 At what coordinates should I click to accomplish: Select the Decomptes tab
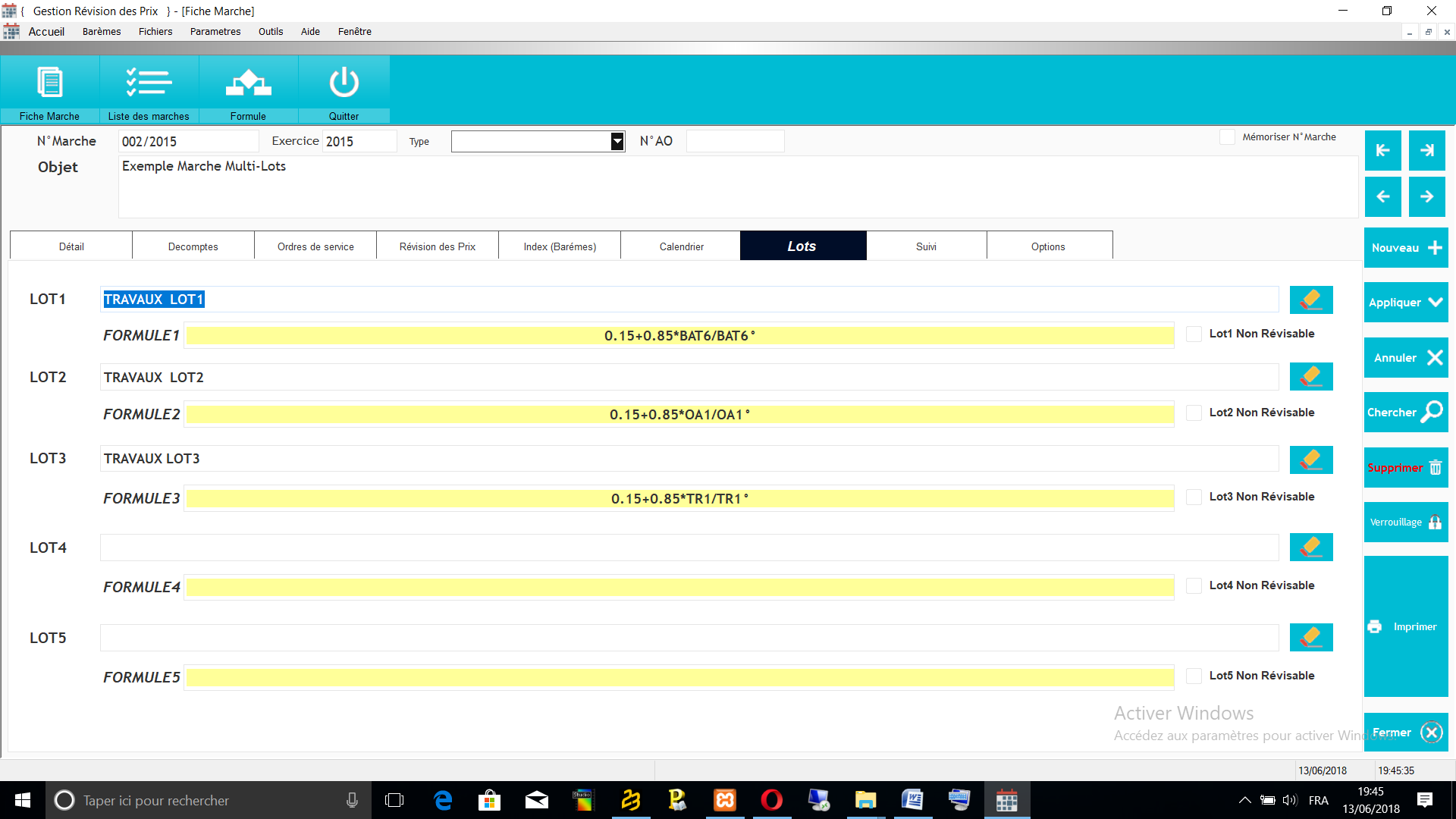pos(193,246)
